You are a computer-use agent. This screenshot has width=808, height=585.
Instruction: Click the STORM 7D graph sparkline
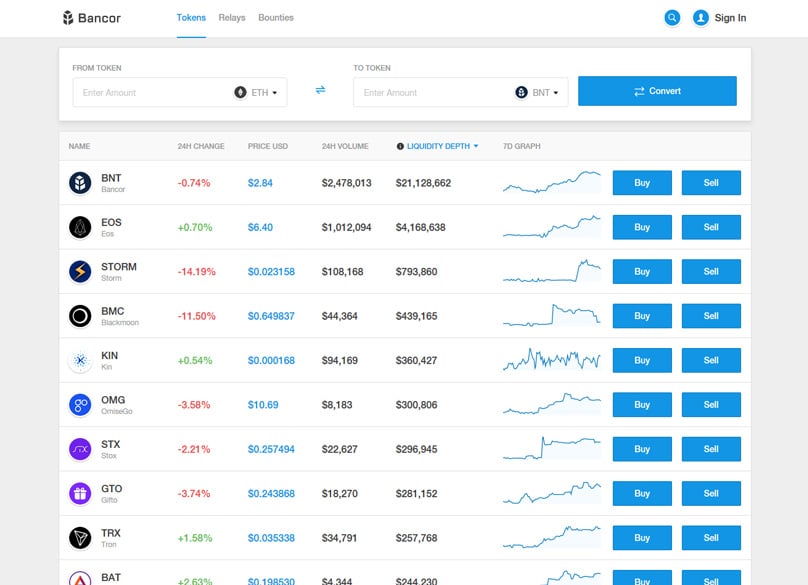coord(552,271)
